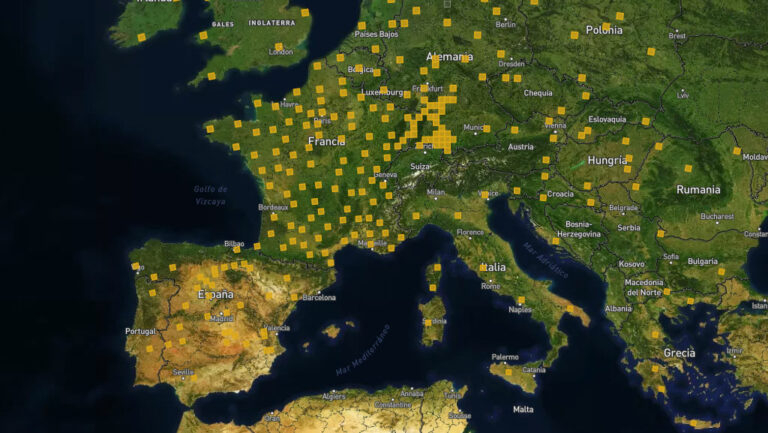Select the yellow marker nearest the Rumania label
Viewport: 768px width, 433px height.
point(688,168)
